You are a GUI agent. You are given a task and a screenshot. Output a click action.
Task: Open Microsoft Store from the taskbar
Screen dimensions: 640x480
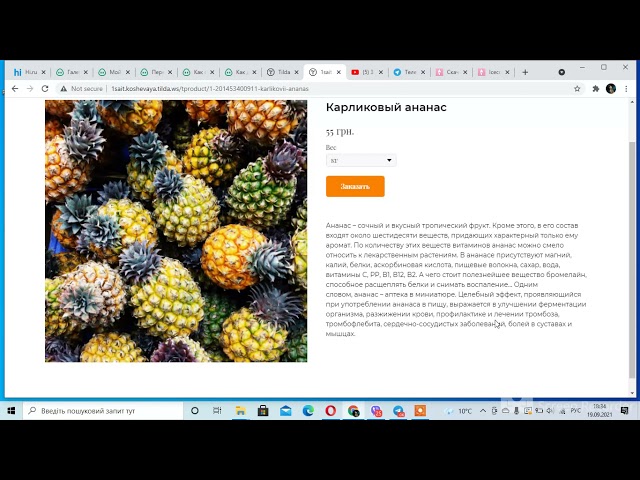(263, 411)
